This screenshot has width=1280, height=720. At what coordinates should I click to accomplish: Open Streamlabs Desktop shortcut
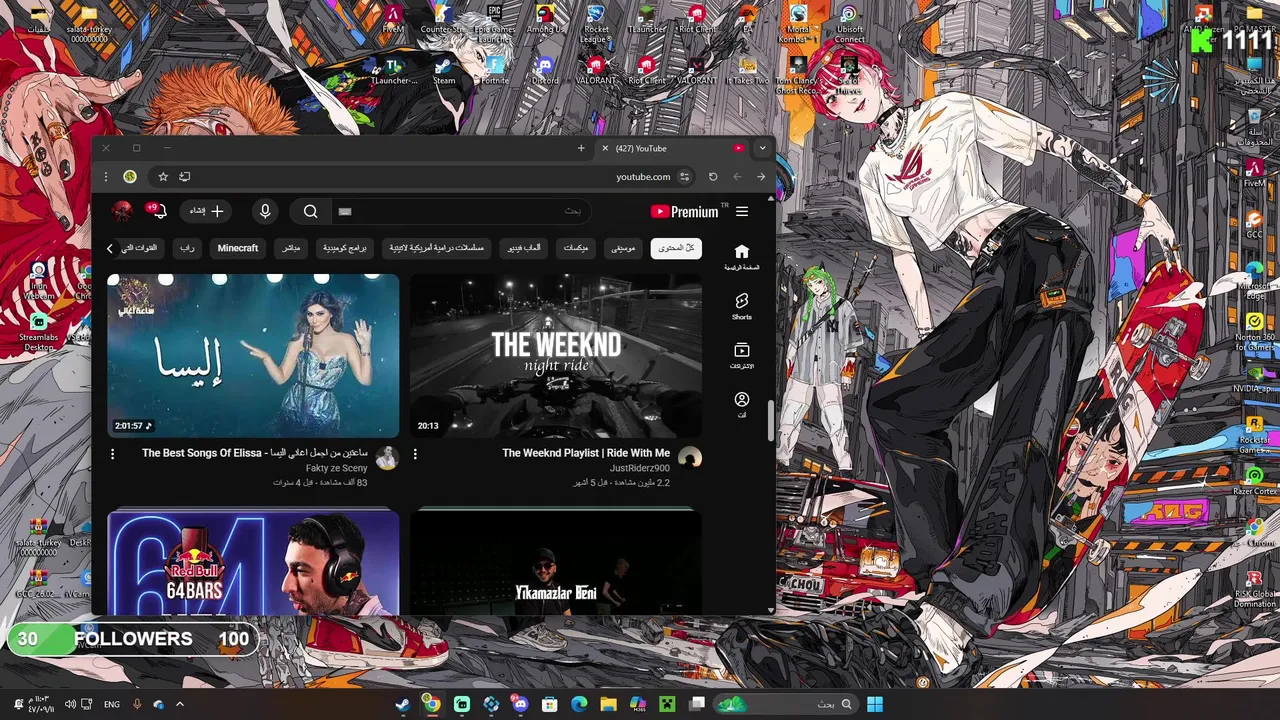(38, 332)
